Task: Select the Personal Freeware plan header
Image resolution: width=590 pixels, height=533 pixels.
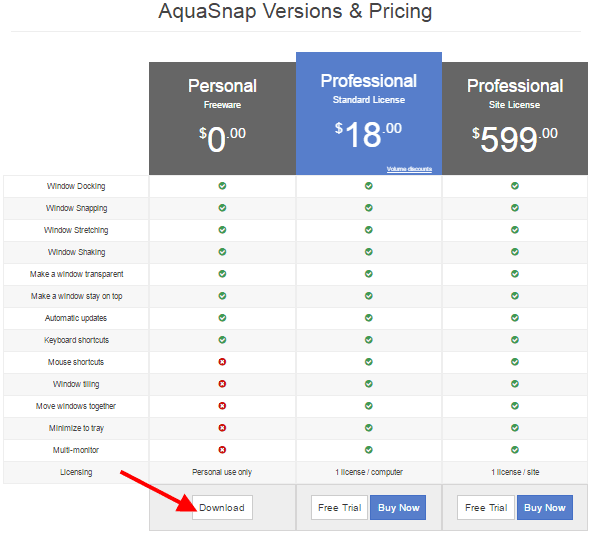Action: coord(222,118)
